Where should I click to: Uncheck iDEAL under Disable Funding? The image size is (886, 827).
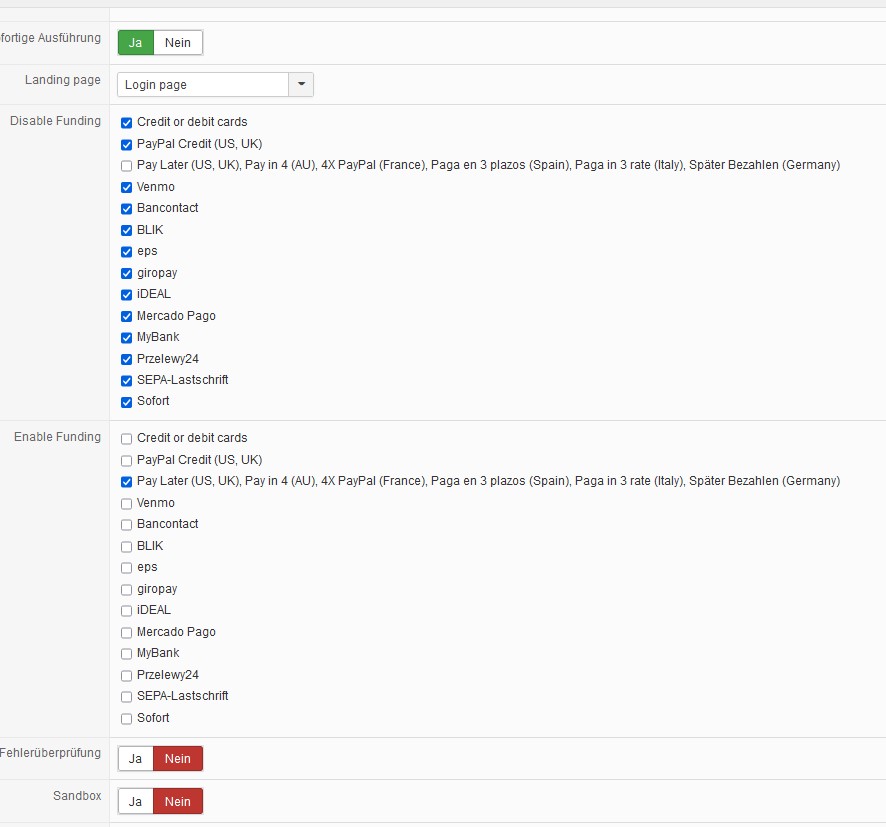(127, 295)
